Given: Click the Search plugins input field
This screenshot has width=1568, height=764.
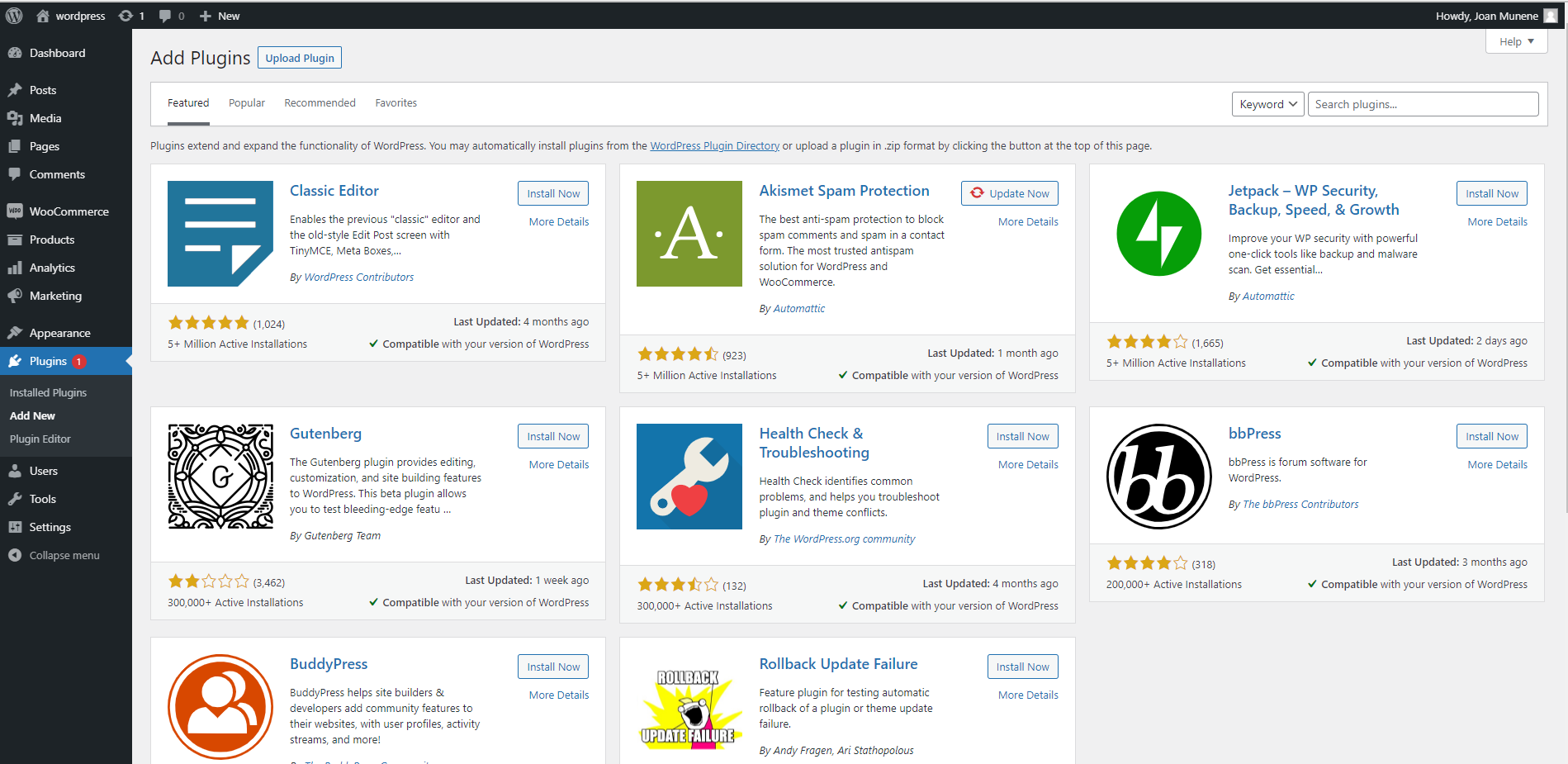Looking at the screenshot, I should [1424, 104].
